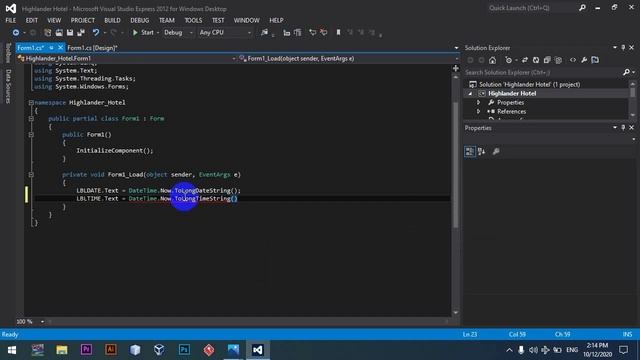Click Categorized view icon in Properties panel
This screenshot has width=640, height=360.
pos(470,151)
